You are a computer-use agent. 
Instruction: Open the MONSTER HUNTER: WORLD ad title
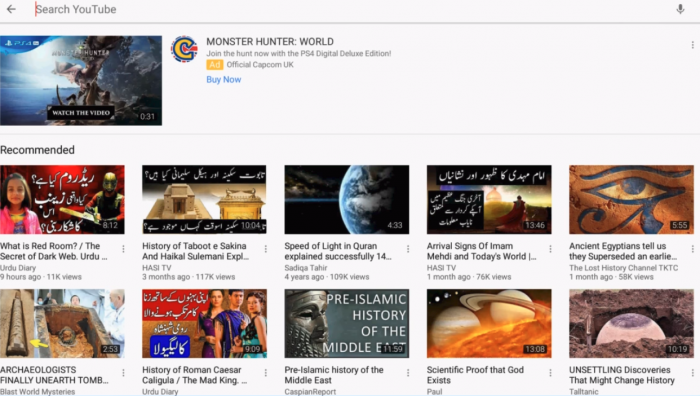coord(270,42)
